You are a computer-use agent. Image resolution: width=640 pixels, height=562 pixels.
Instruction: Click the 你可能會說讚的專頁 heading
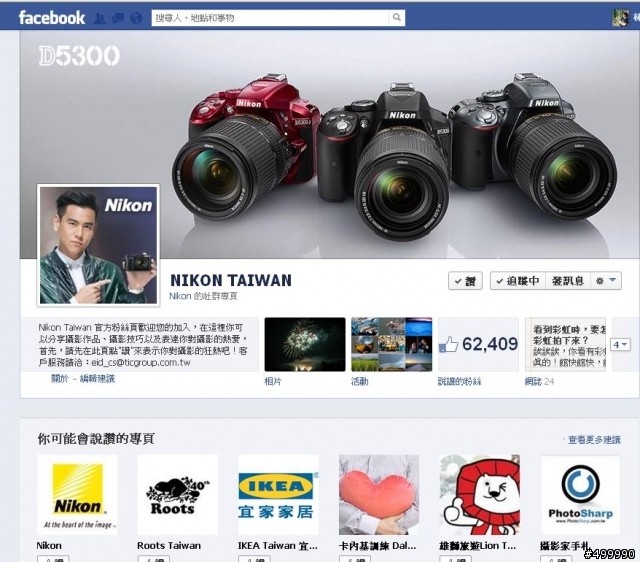96,439
